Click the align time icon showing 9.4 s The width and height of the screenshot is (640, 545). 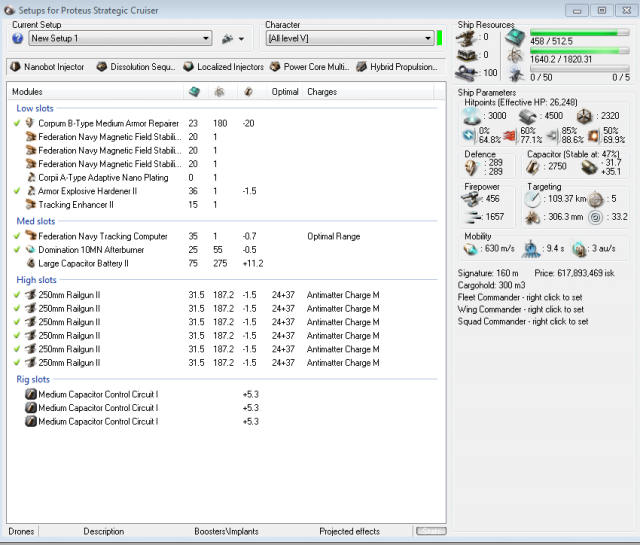531,249
